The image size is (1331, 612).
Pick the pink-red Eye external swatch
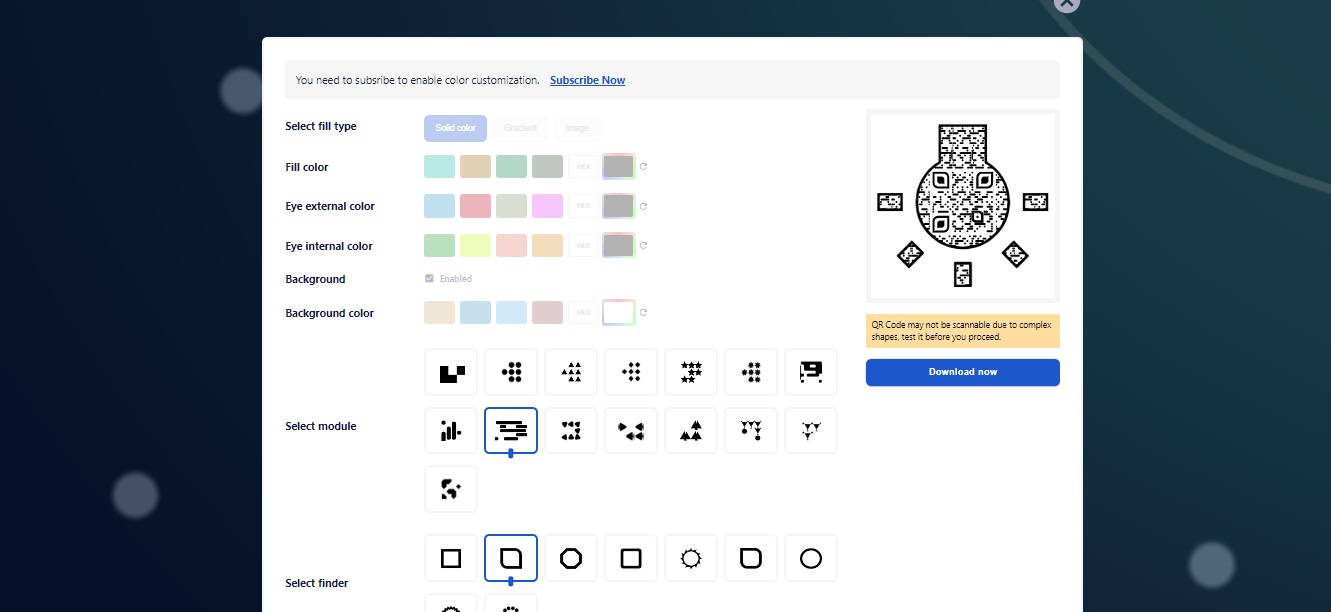tap(475, 206)
